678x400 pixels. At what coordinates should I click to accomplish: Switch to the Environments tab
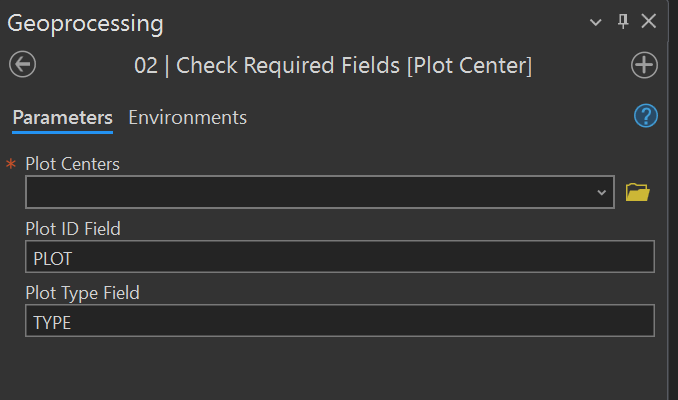tap(188, 118)
